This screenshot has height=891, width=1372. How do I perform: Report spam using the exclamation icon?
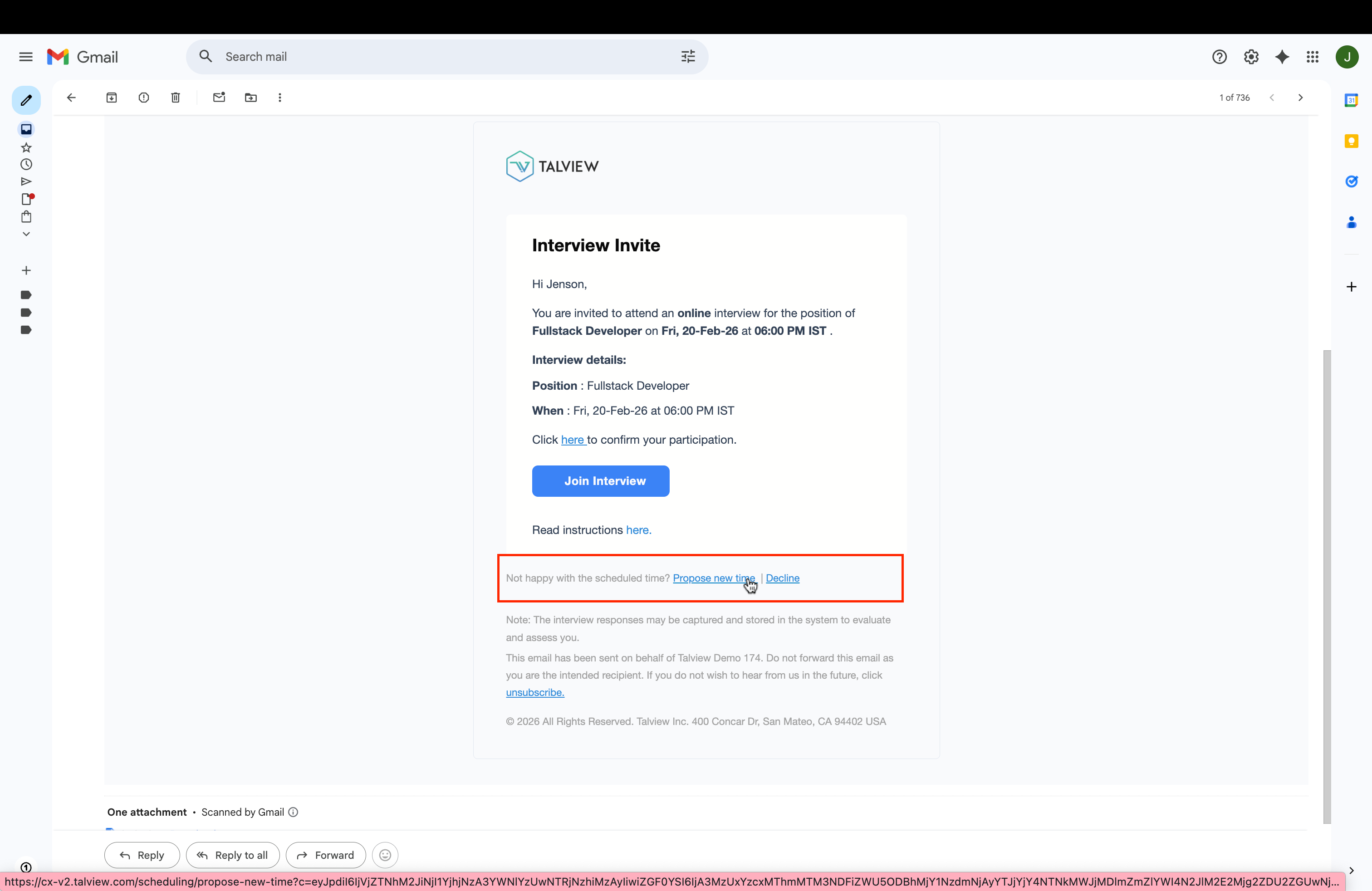[x=143, y=98]
